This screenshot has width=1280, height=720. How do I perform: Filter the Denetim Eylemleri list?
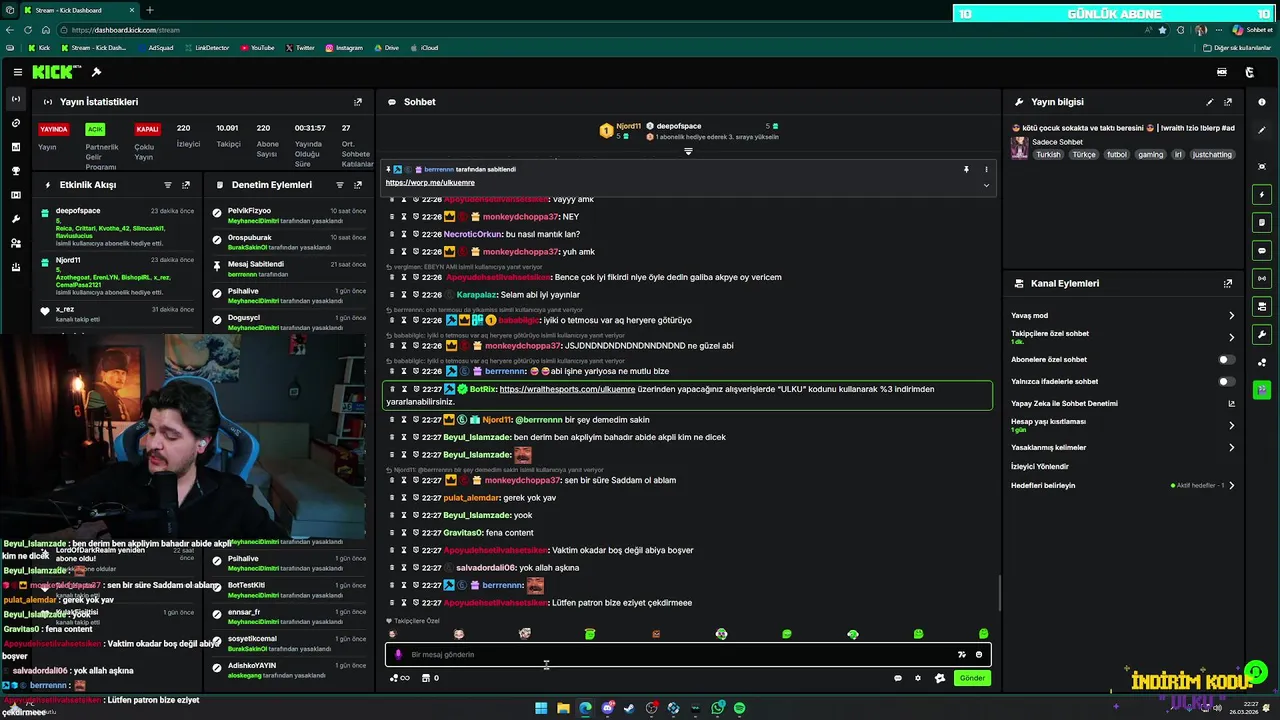click(x=340, y=185)
